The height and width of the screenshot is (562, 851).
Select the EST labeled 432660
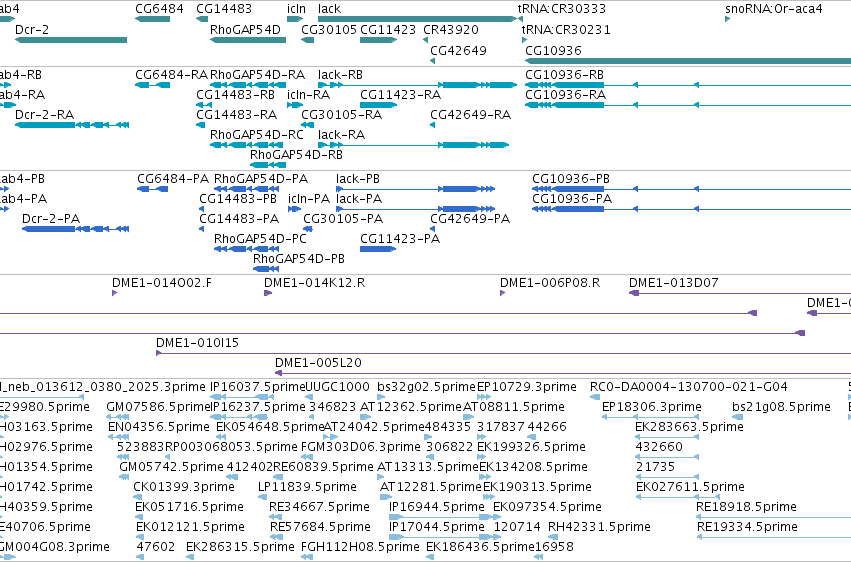pos(659,448)
